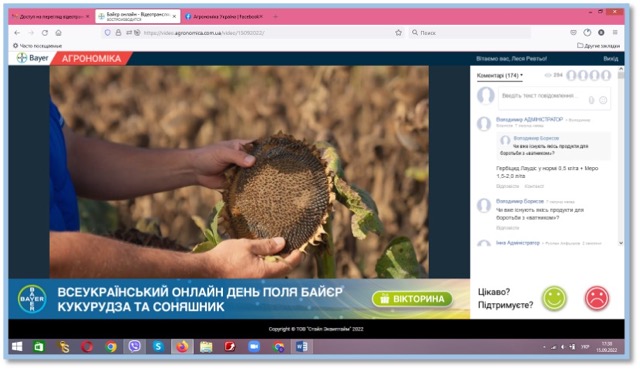Attach a file with the paperclip icon
This screenshot has height=369, width=640.
(591, 100)
